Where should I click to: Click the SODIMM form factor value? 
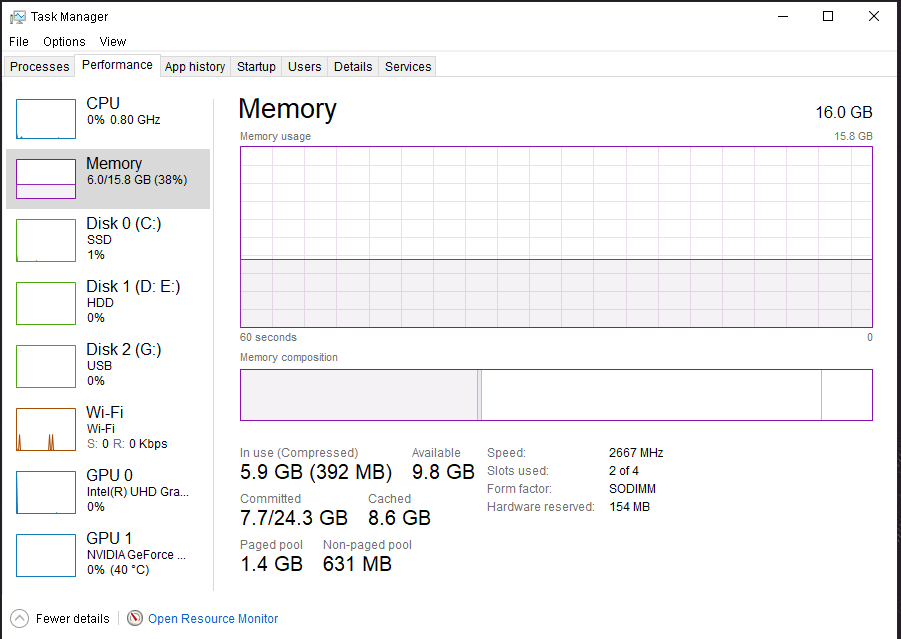pyautogui.click(x=632, y=489)
